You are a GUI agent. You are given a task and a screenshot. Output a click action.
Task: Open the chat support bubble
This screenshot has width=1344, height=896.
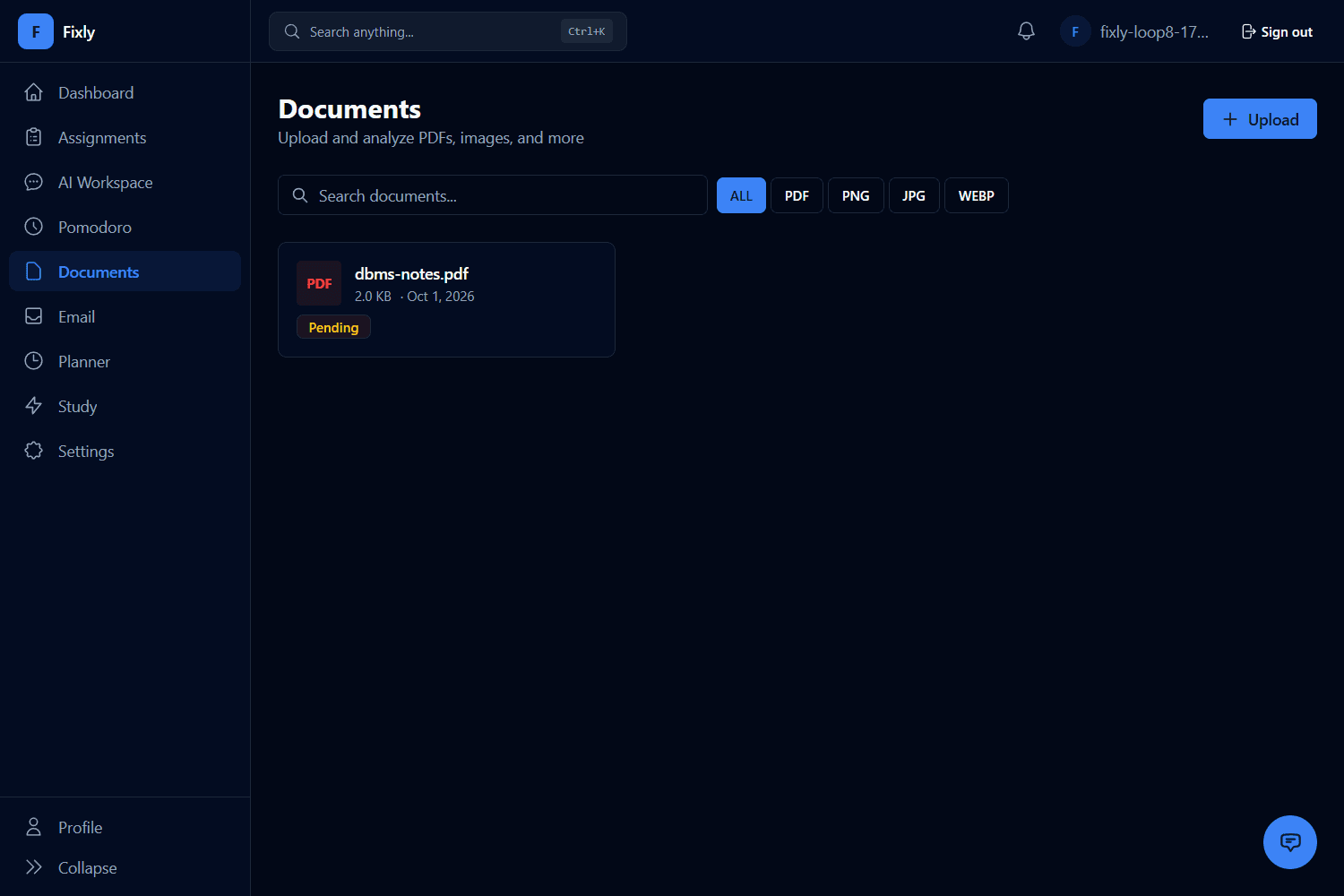coord(1290,842)
